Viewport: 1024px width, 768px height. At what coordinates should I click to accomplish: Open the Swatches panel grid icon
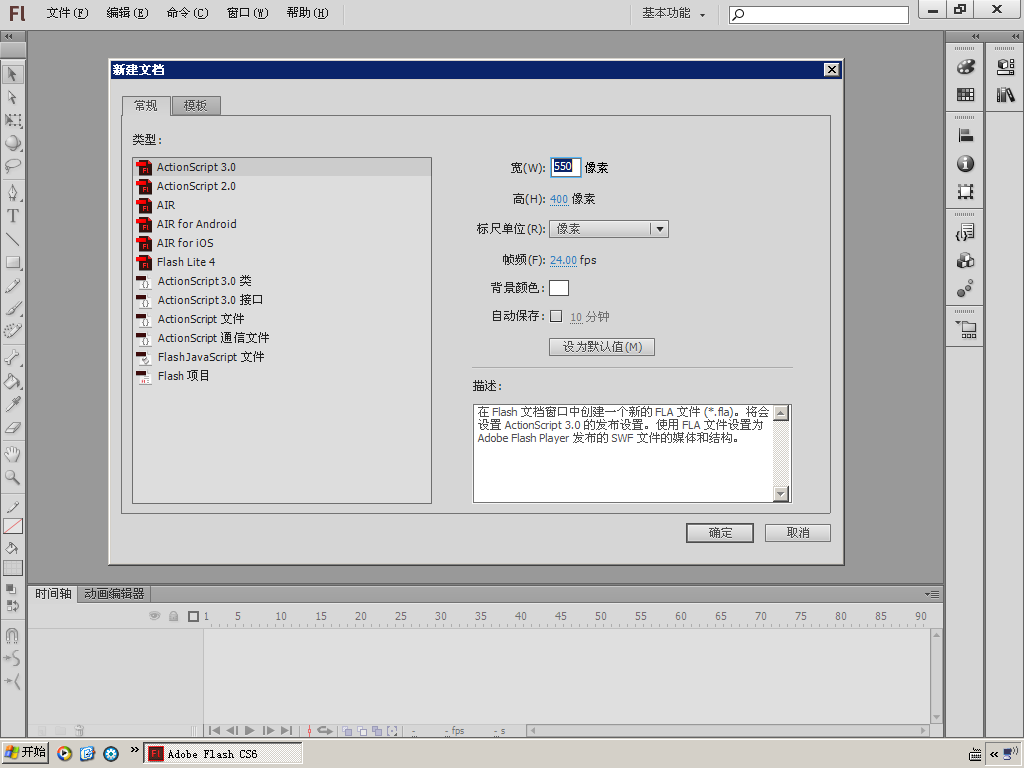(965, 95)
